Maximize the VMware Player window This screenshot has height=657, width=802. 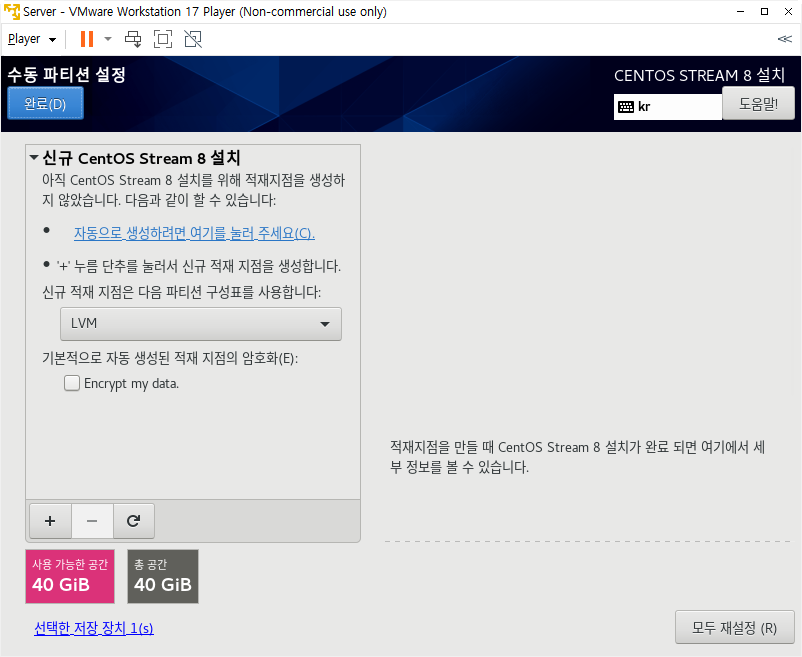(x=764, y=11)
